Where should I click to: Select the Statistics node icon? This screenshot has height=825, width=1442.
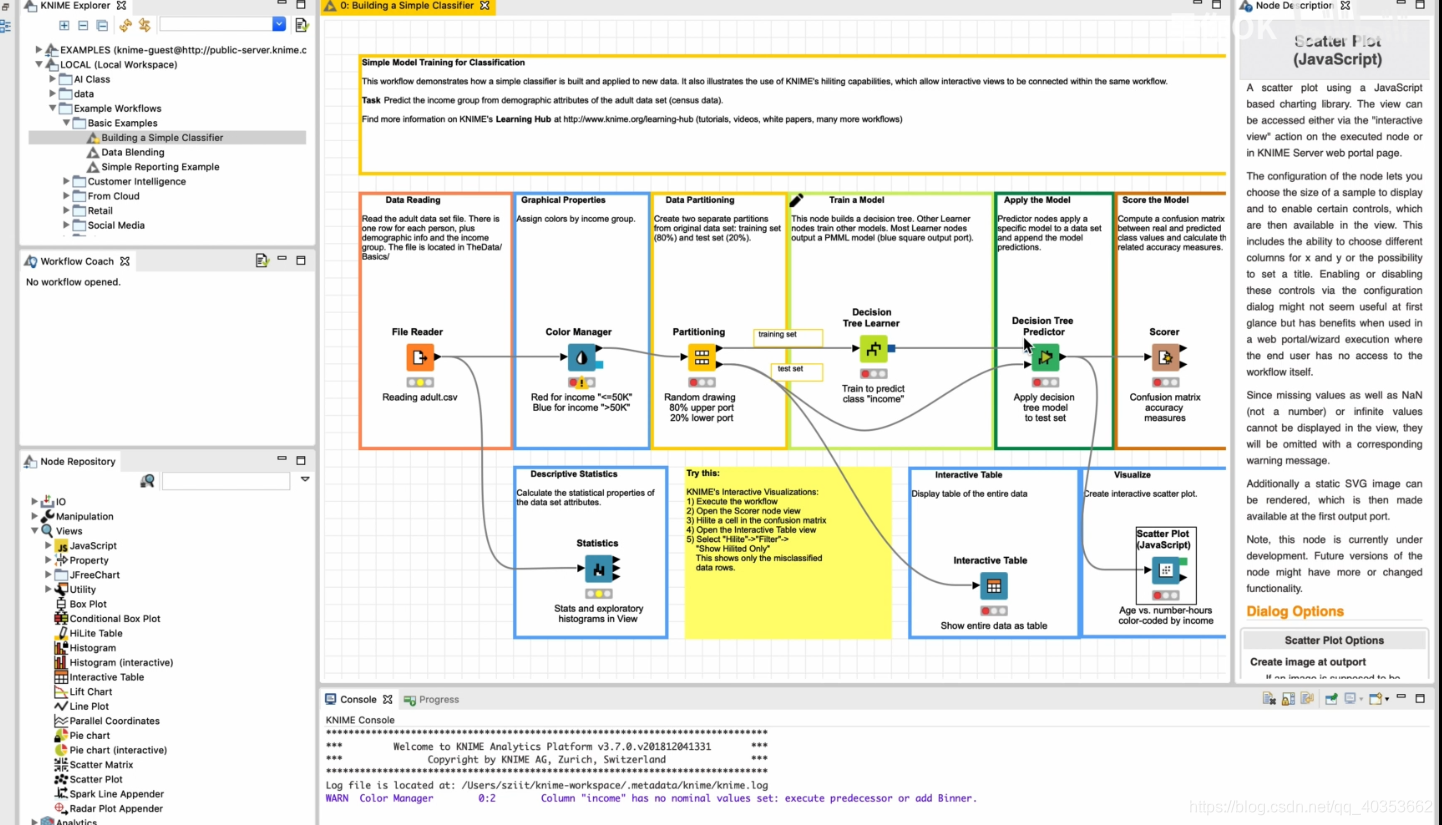coord(598,569)
